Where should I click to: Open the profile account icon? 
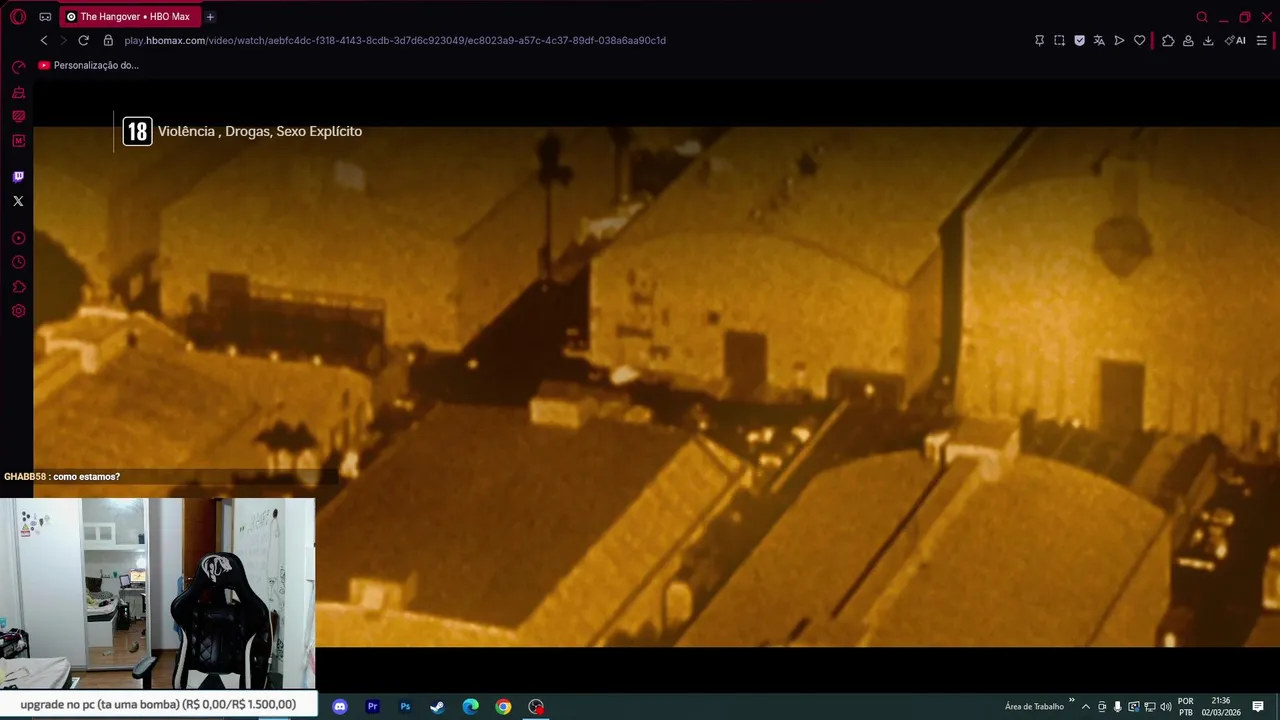(1188, 40)
